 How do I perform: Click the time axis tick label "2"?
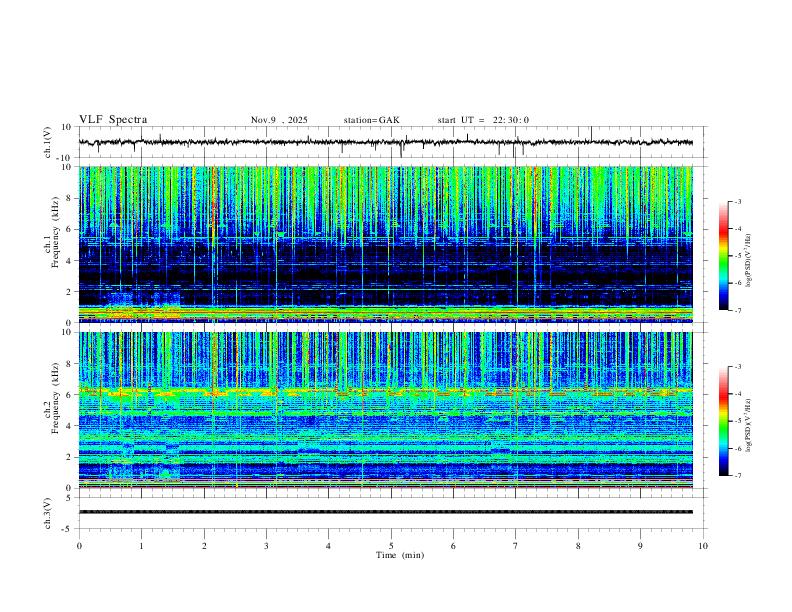click(x=204, y=546)
